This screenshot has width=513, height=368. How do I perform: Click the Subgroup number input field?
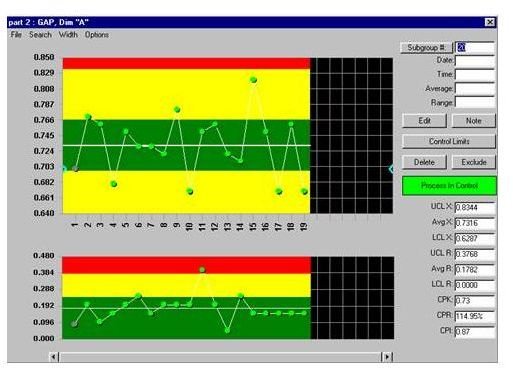coord(475,48)
